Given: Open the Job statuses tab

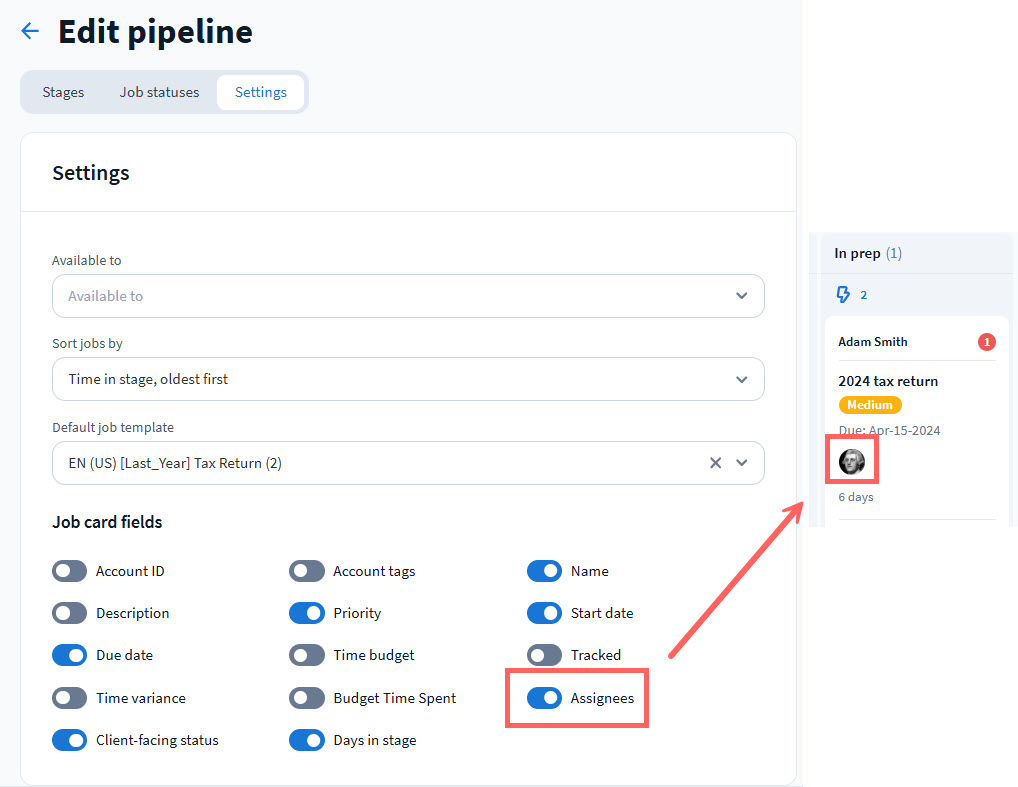Looking at the screenshot, I should 159,92.
